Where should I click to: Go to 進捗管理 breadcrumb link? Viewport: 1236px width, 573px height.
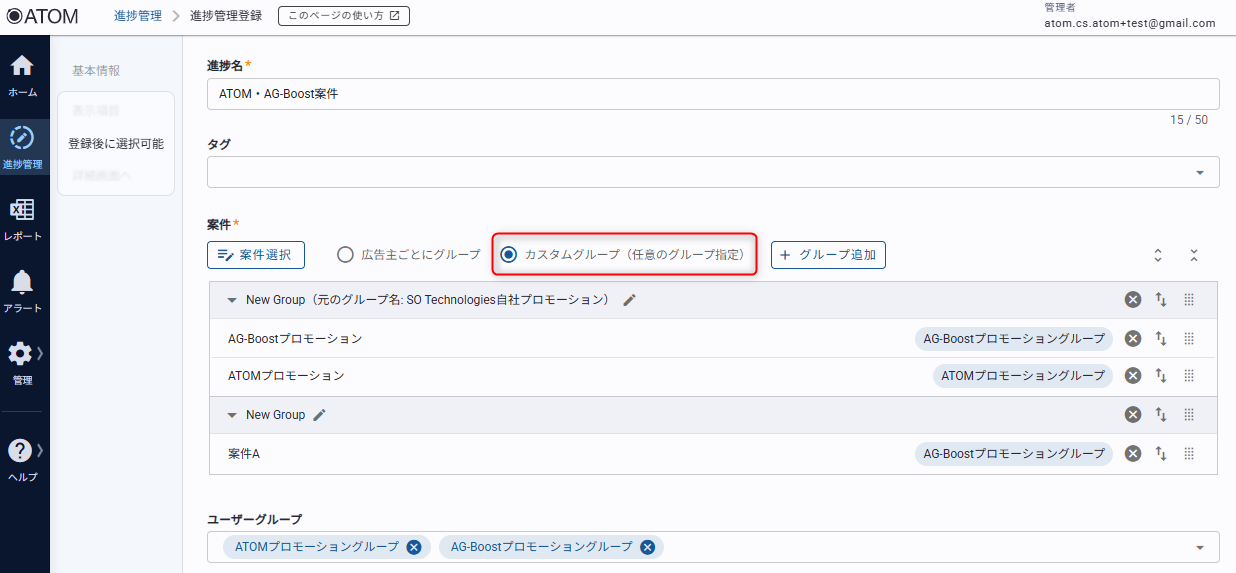(138, 16)
